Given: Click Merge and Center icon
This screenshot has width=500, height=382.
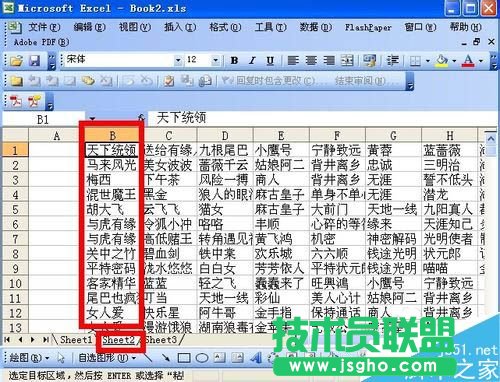Looking at the screenshot, I should click(x=347, y=61).
